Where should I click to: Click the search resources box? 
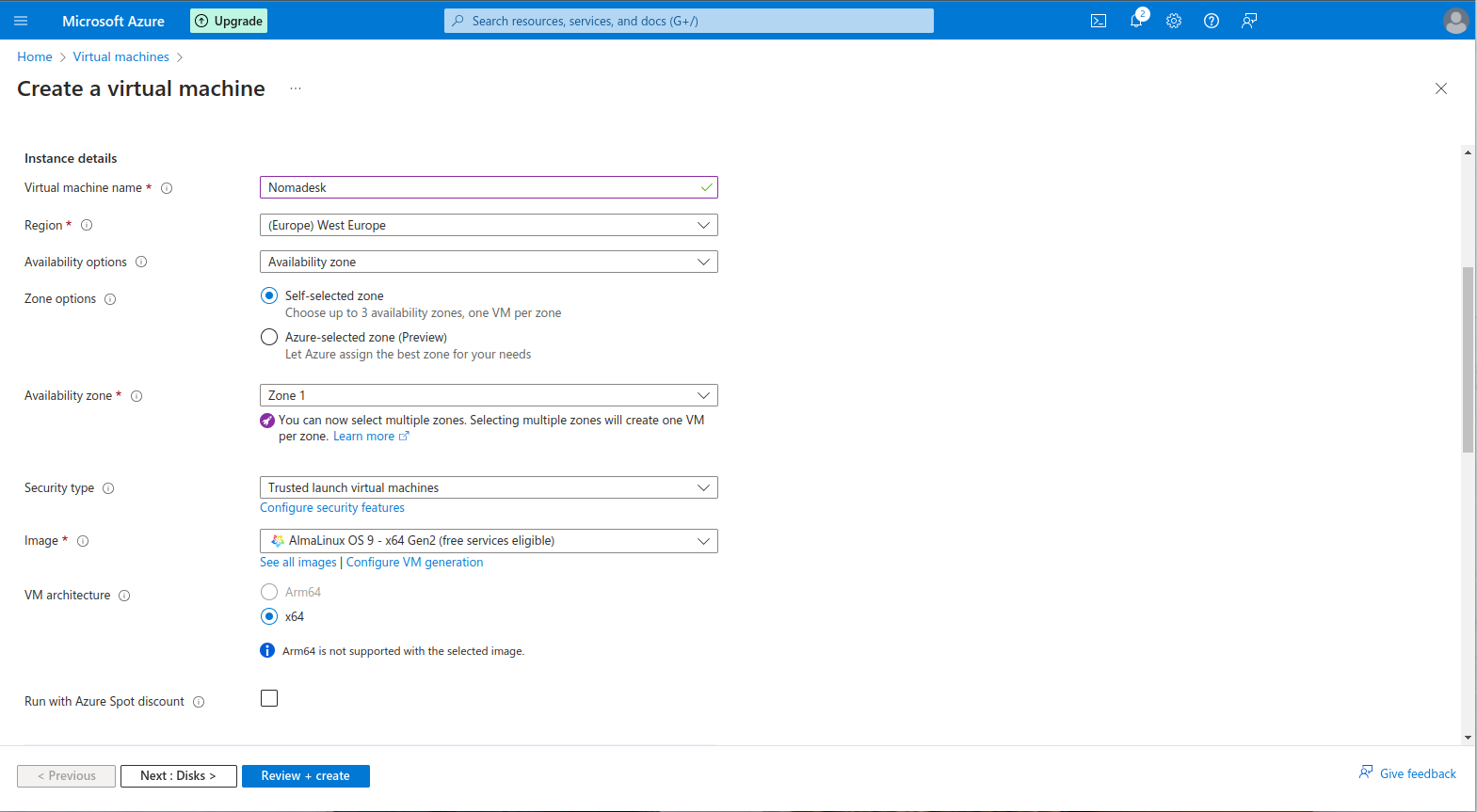[689, 21]
